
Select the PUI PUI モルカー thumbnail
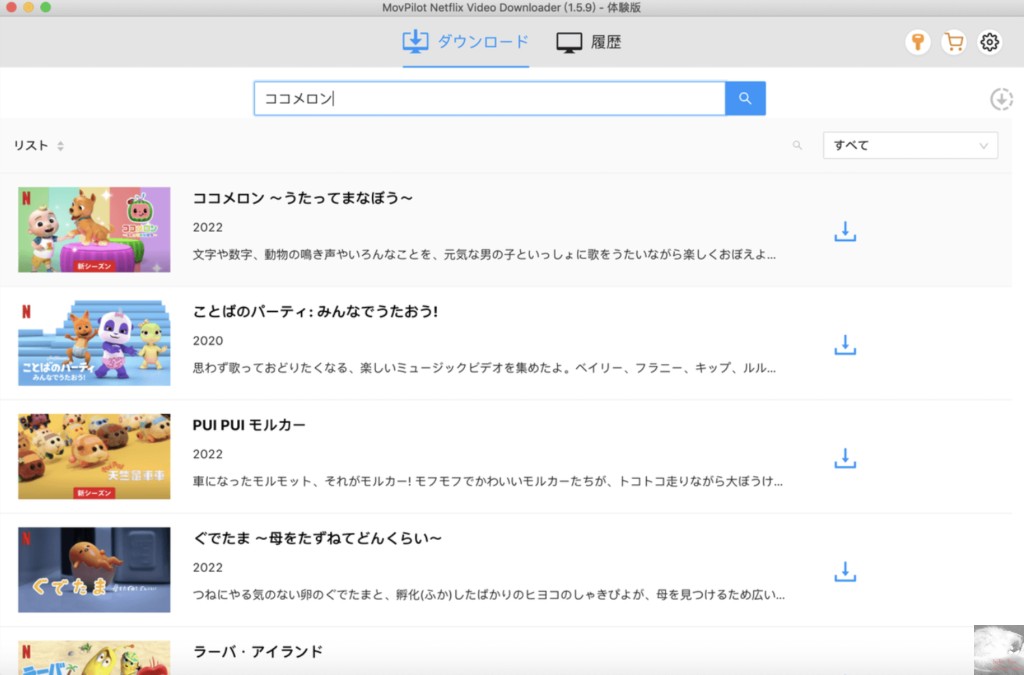tap(94, 456)
